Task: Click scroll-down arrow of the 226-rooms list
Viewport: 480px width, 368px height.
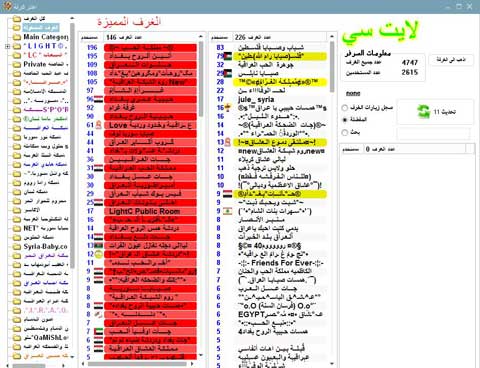Action: tap(332, 363)
